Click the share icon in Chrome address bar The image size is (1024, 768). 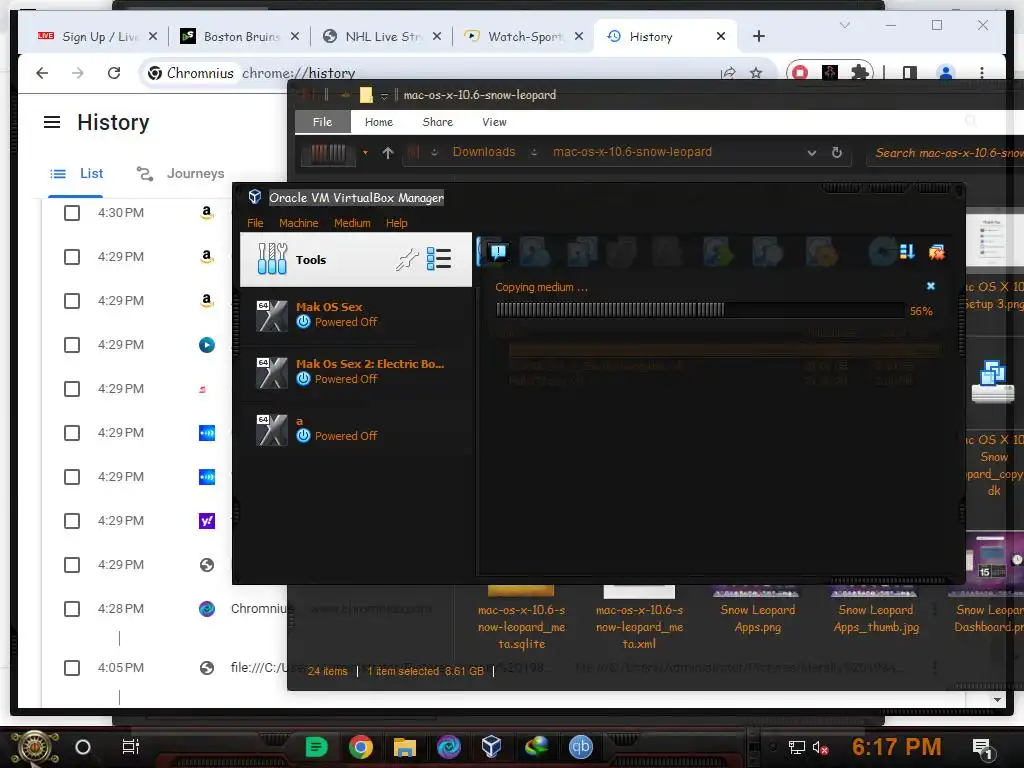pos(728,73)
